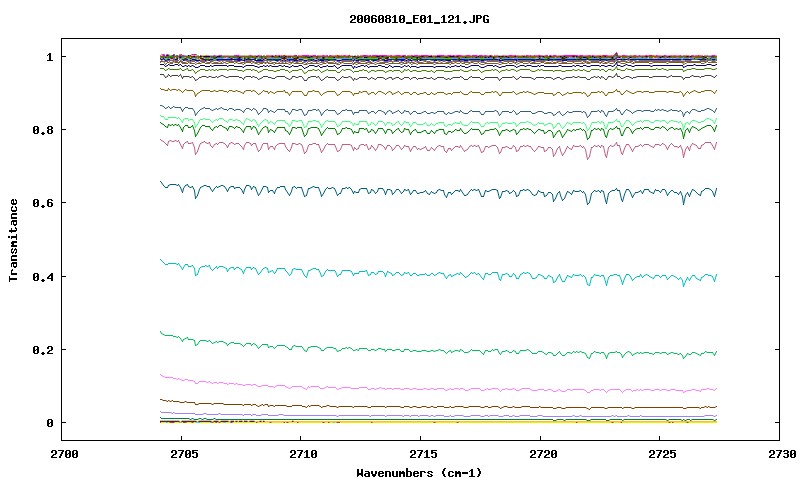Click the y-axis tick label 0

coord(49,423)
